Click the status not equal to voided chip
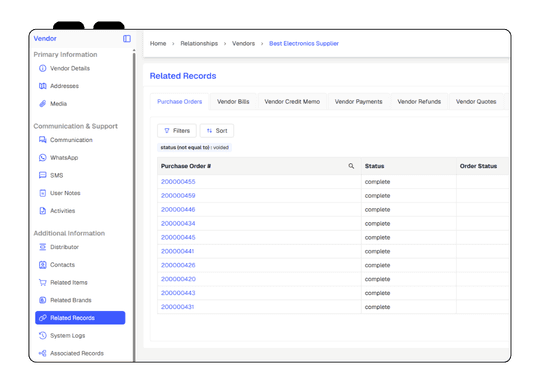The image size is (540, 384). pyautogui.click(x=194, y=147)
